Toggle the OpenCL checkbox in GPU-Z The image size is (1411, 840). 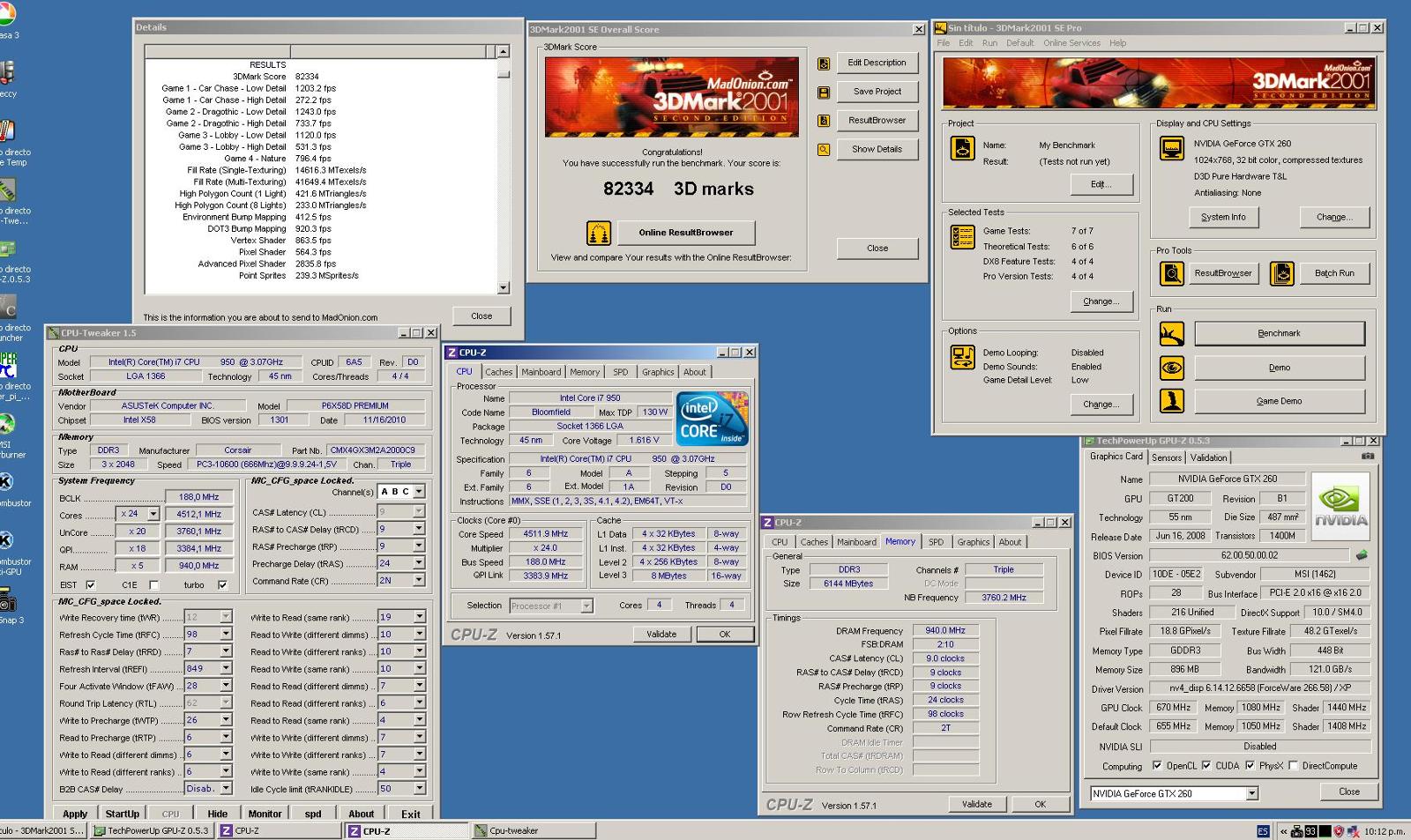click(x=1157, y=766)
